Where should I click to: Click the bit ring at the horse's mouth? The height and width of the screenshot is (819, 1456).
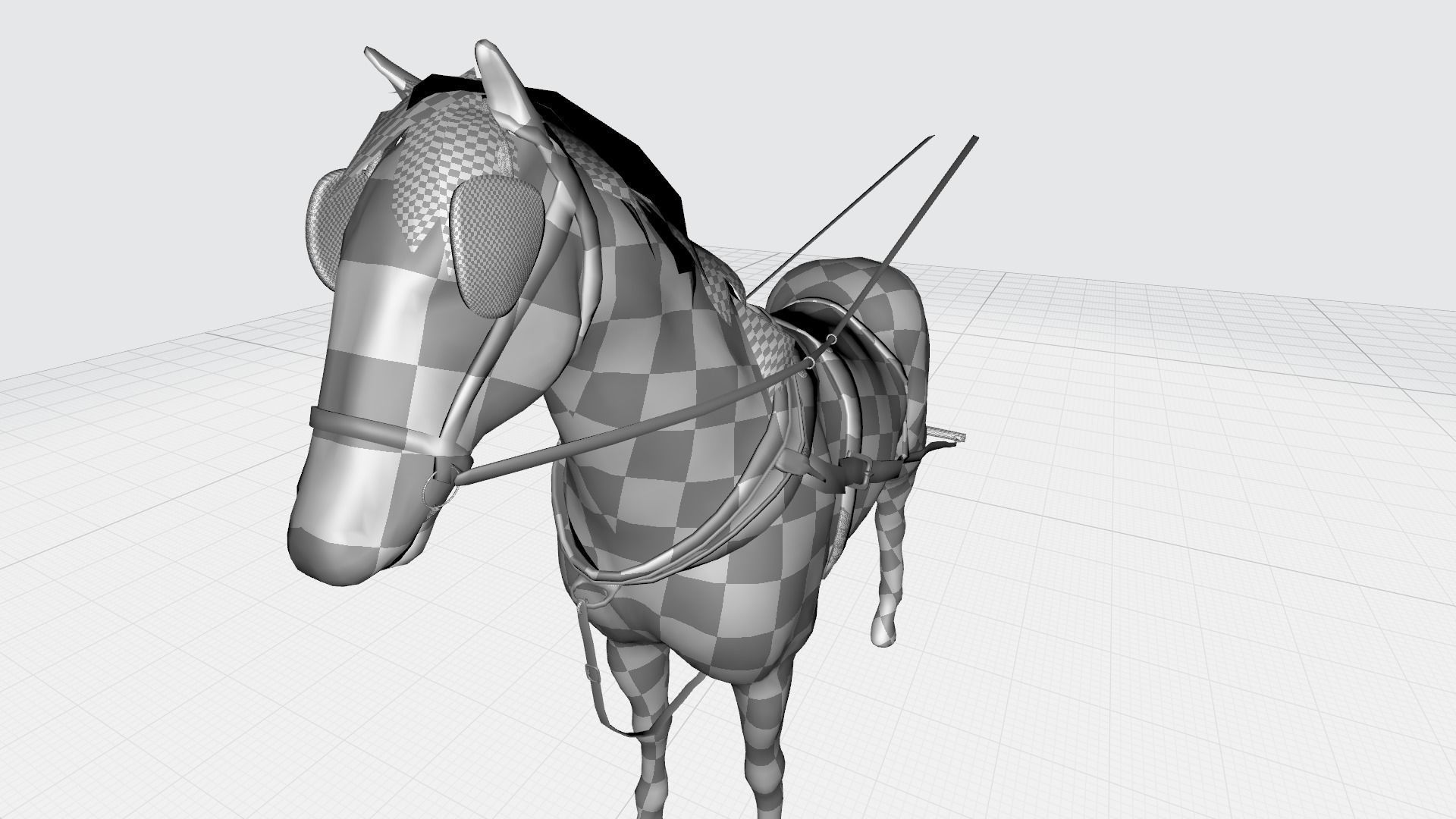(x=440, y=489)
